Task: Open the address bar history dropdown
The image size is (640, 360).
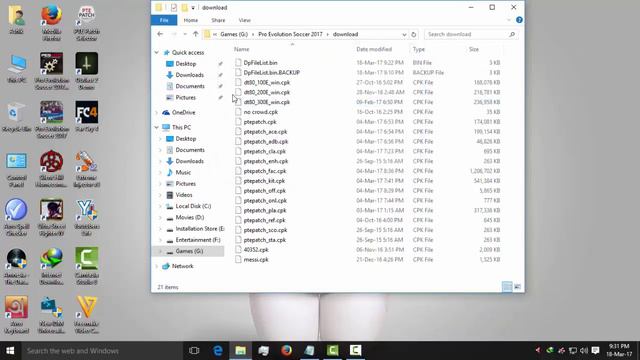Action: [404, 34]
